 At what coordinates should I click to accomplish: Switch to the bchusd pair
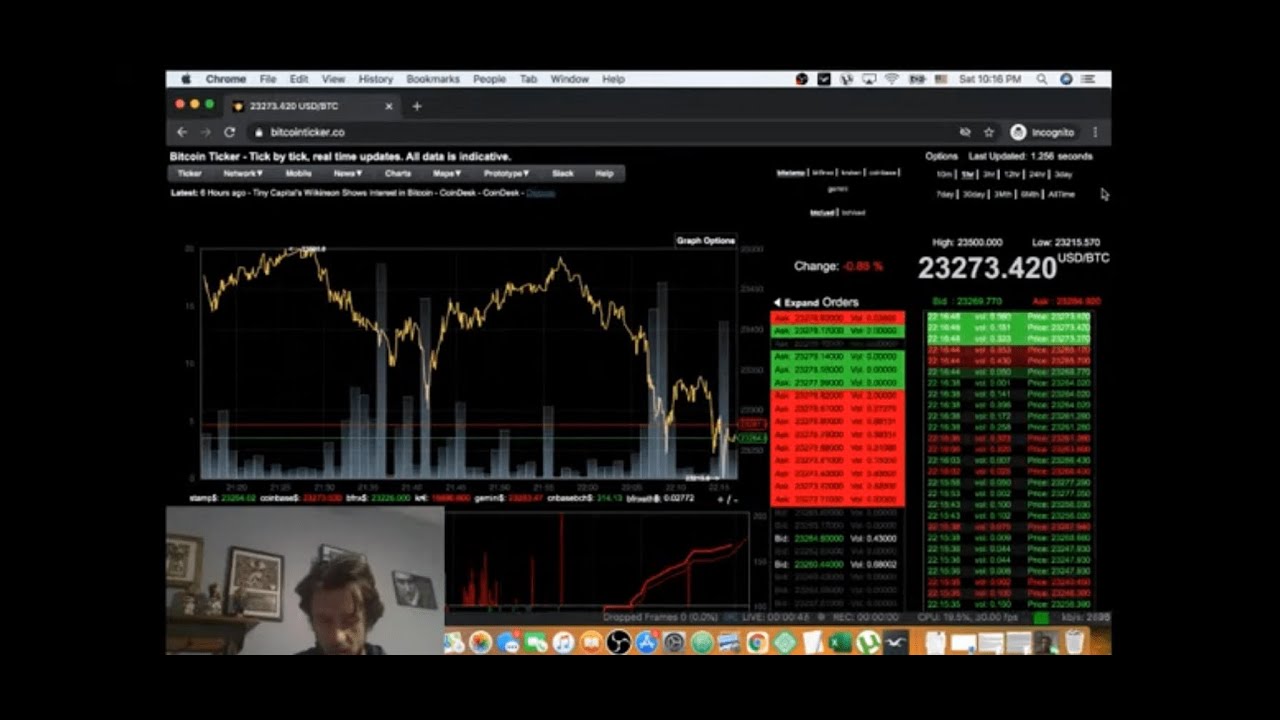(x=853, y=212)
